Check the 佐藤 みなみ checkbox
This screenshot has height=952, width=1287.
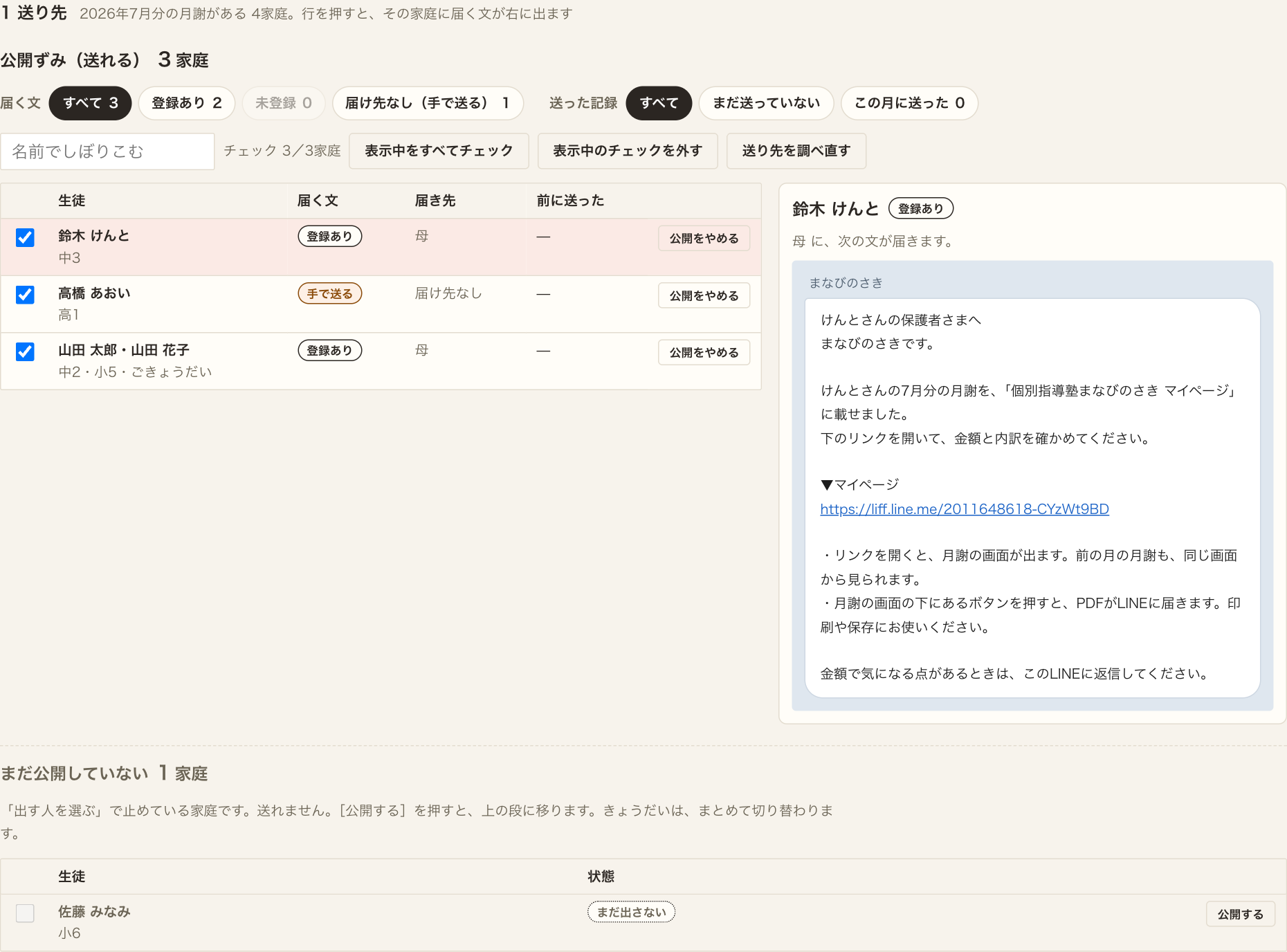25,913
